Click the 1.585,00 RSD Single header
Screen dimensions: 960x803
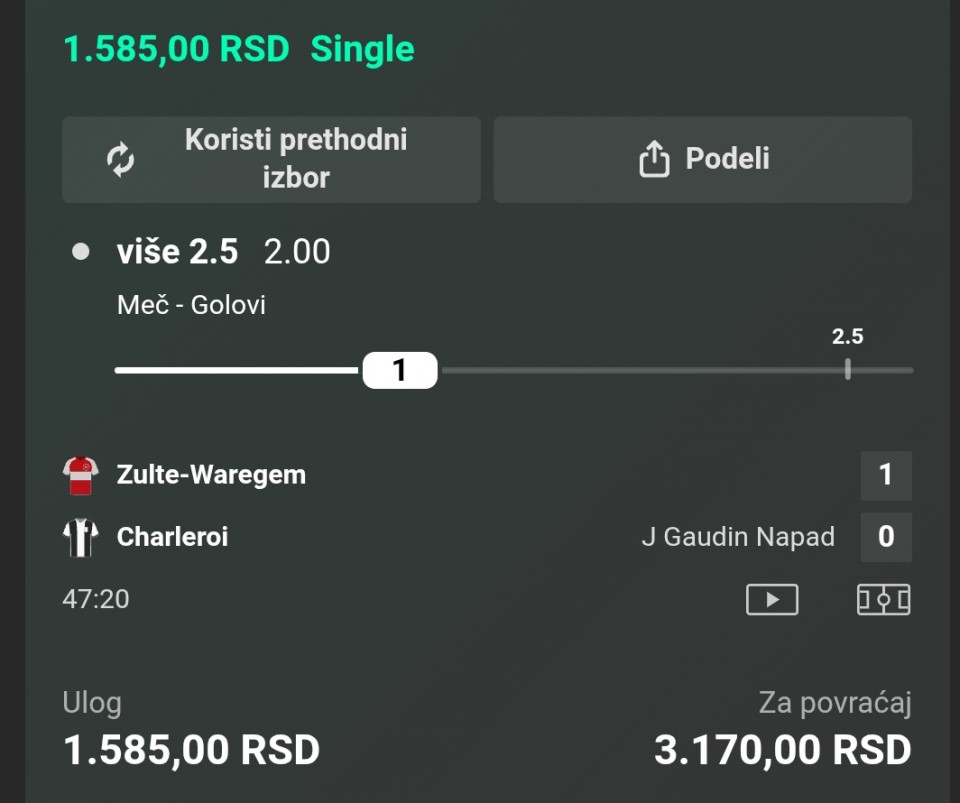pyautogui.click(x=238, y=49)
